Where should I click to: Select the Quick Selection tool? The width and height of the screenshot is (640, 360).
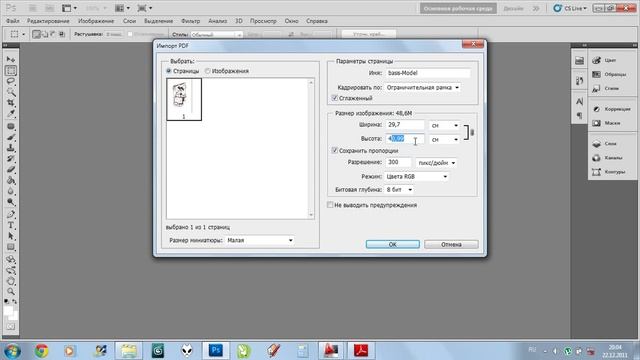pos(11,92)
